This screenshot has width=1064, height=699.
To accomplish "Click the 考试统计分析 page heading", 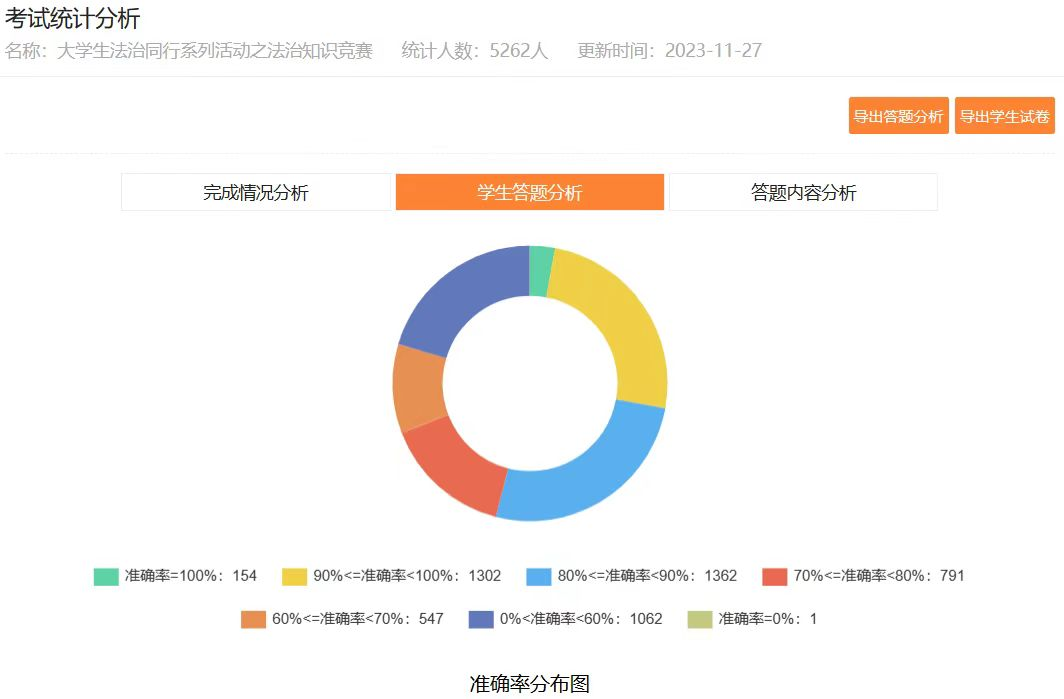I will [x=72, y=18].
